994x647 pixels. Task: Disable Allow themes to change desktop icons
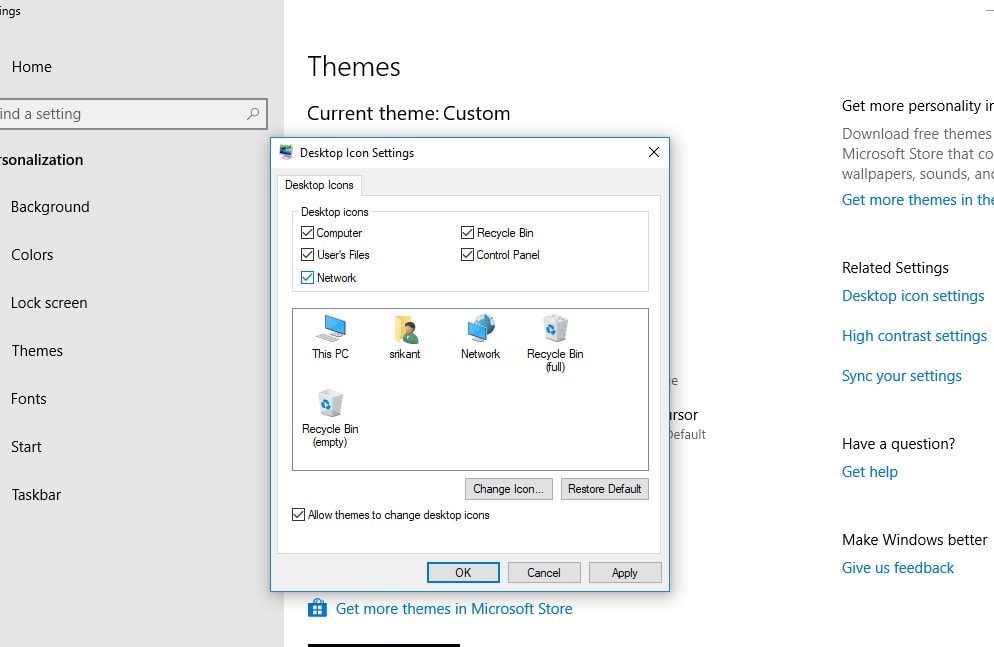298,514
